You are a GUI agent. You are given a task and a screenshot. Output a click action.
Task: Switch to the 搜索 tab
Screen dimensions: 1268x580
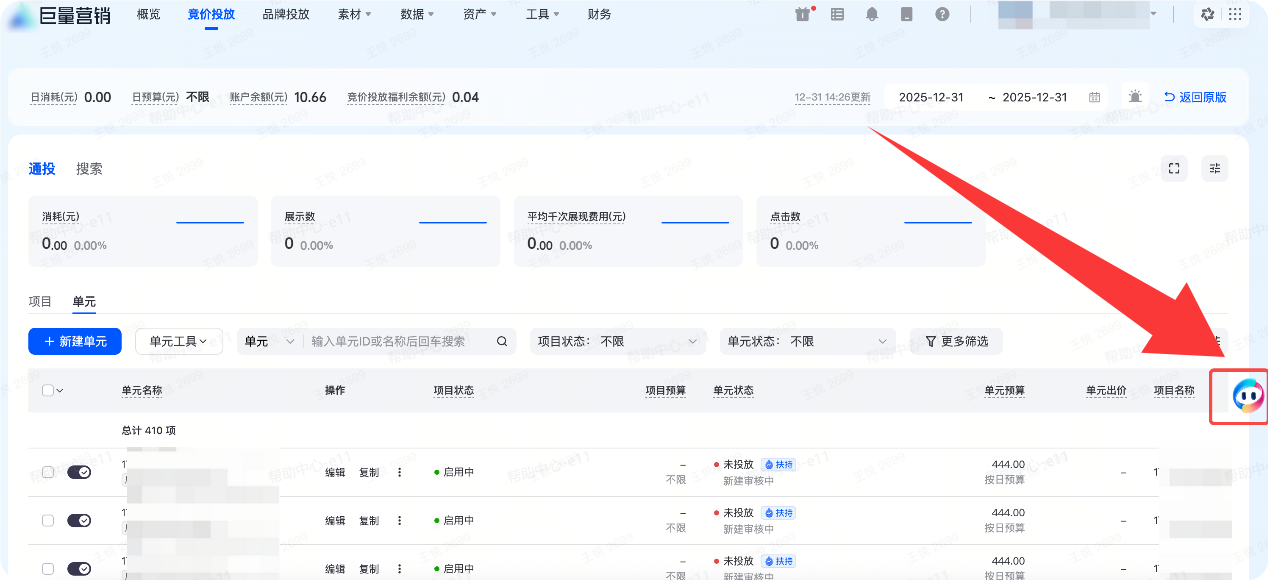click(89, 169)
